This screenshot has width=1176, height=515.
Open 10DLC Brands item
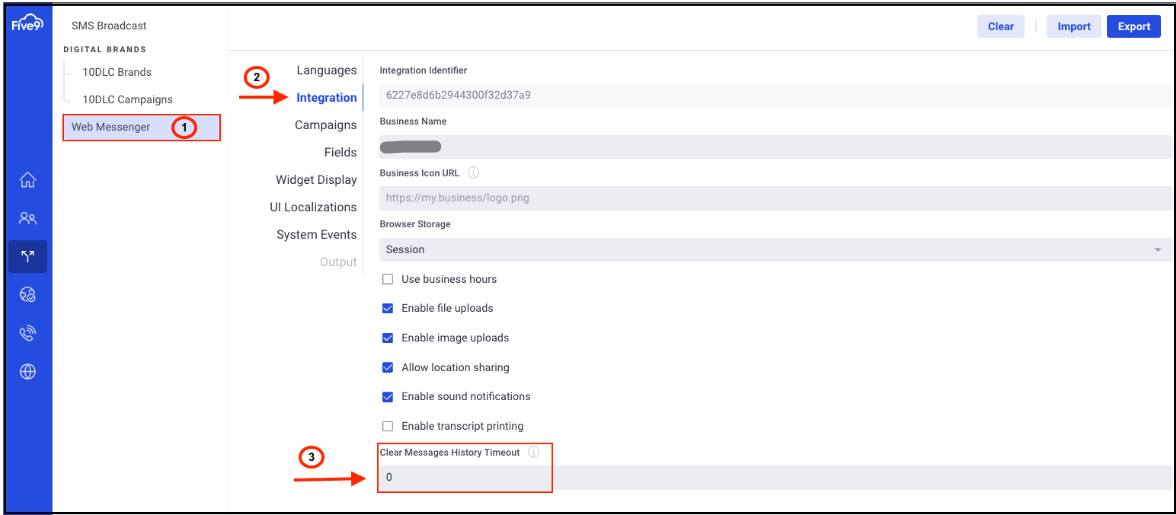pos(117,73)
